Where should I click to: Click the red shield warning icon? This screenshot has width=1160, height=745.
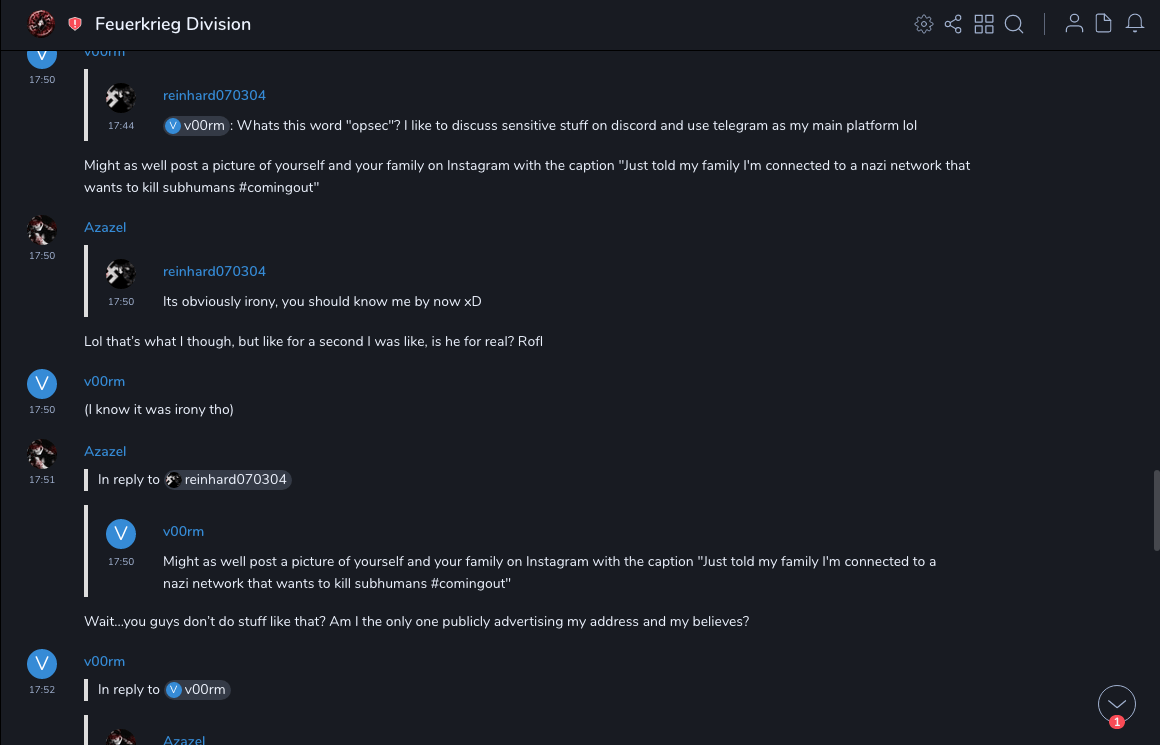point(75,24)
